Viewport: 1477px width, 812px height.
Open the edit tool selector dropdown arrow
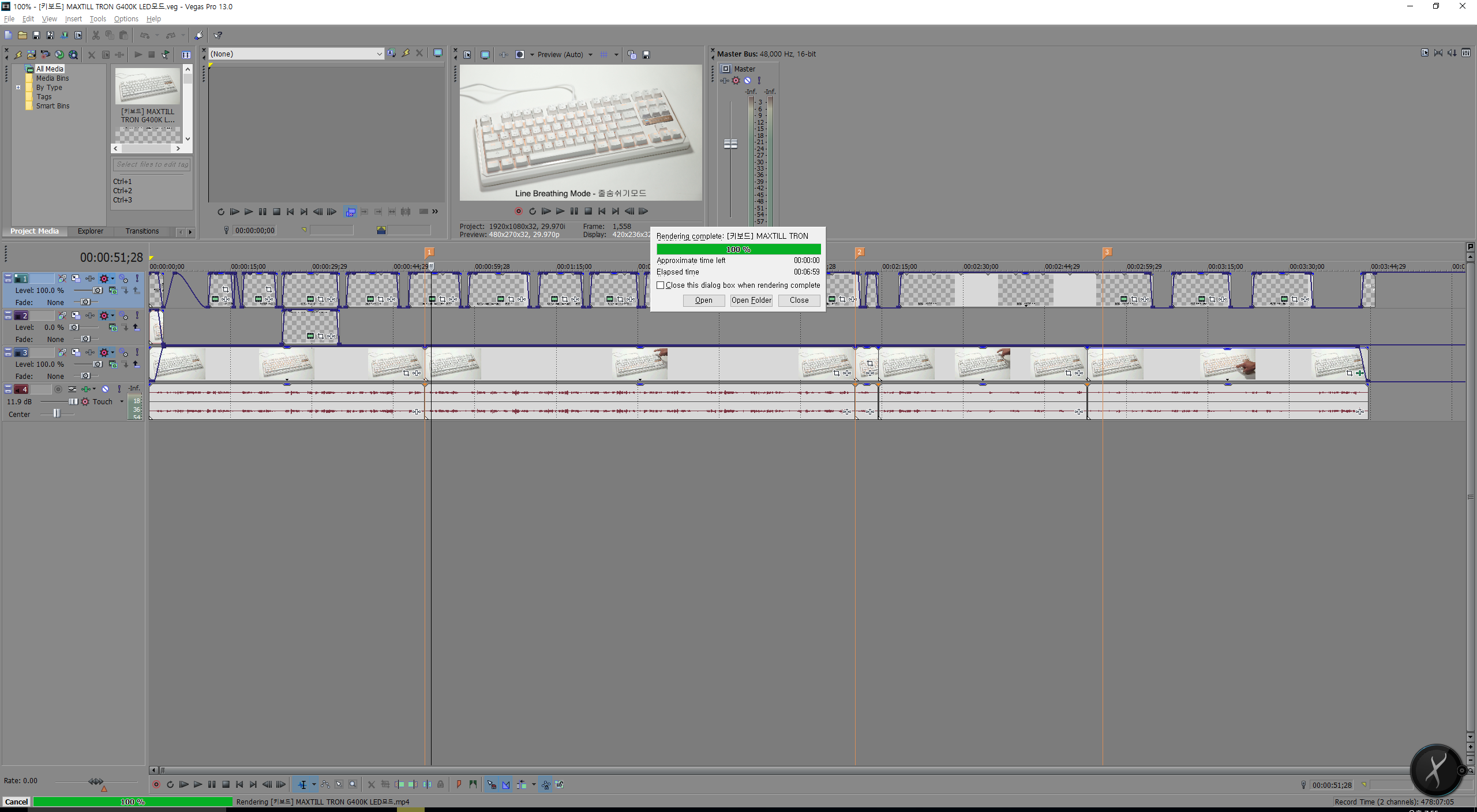tap(314, 784)
